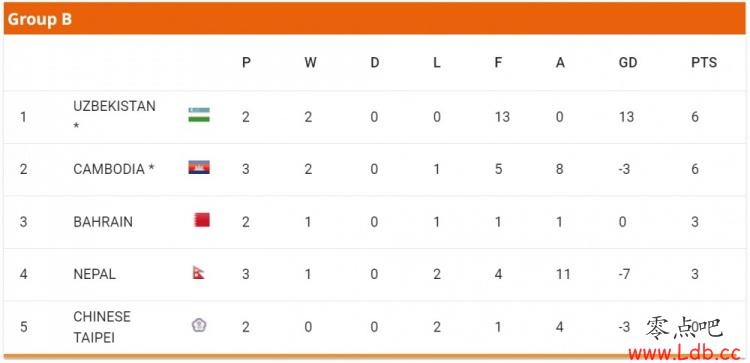The image size is (750, 363).
Task: Click the Chinese Taipei emblem icon
Action: (199, 325)
